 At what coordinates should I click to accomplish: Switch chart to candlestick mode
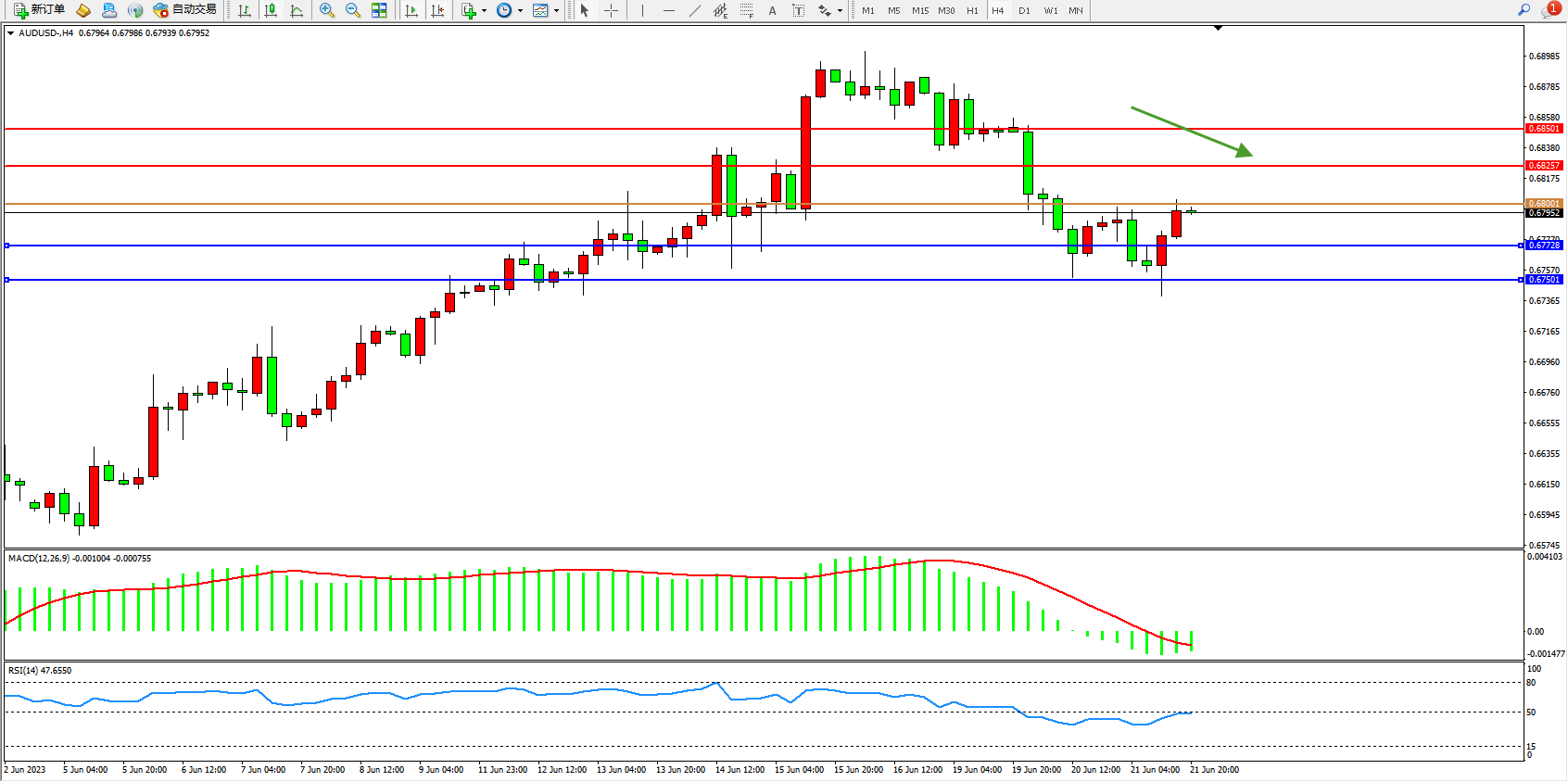click(x=271, y=10)
